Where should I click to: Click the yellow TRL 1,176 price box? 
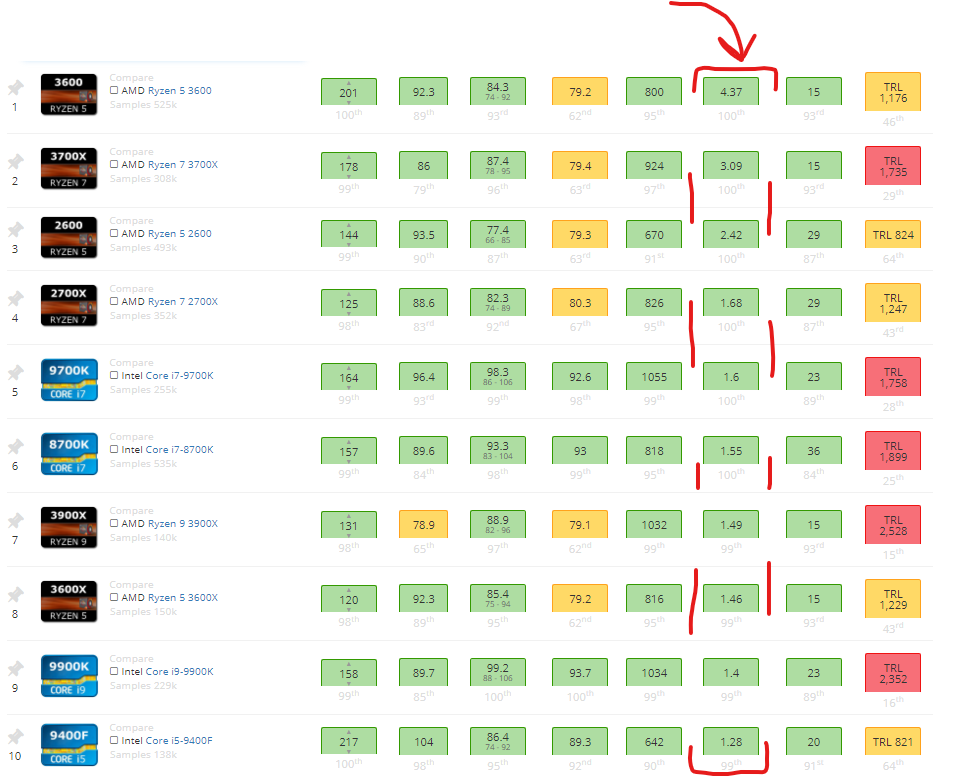[893, 92]
